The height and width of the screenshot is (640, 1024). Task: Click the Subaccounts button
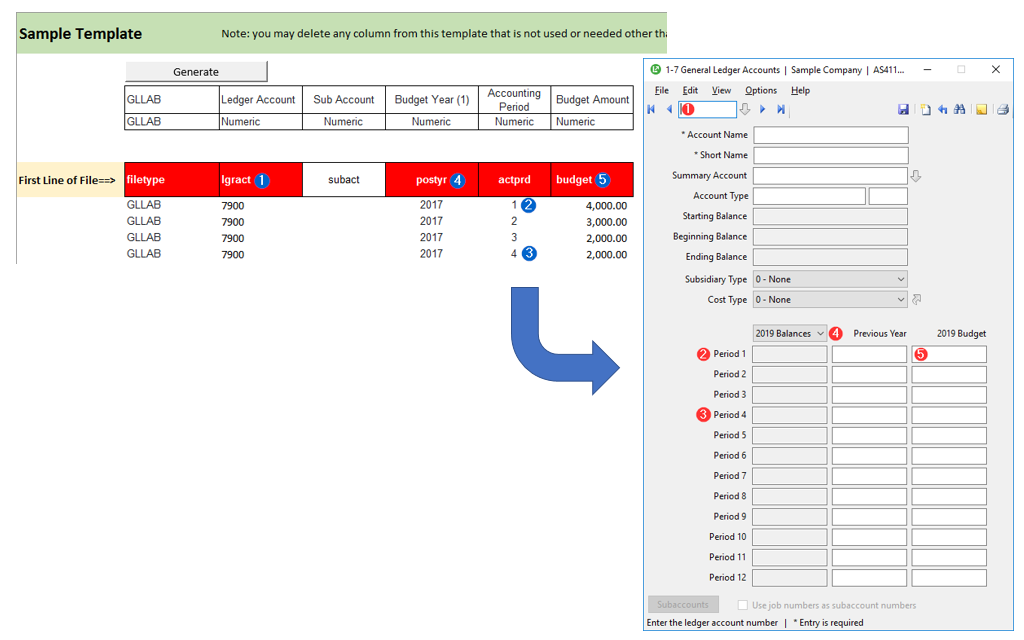pyautogui.click(x=683, y=605)
